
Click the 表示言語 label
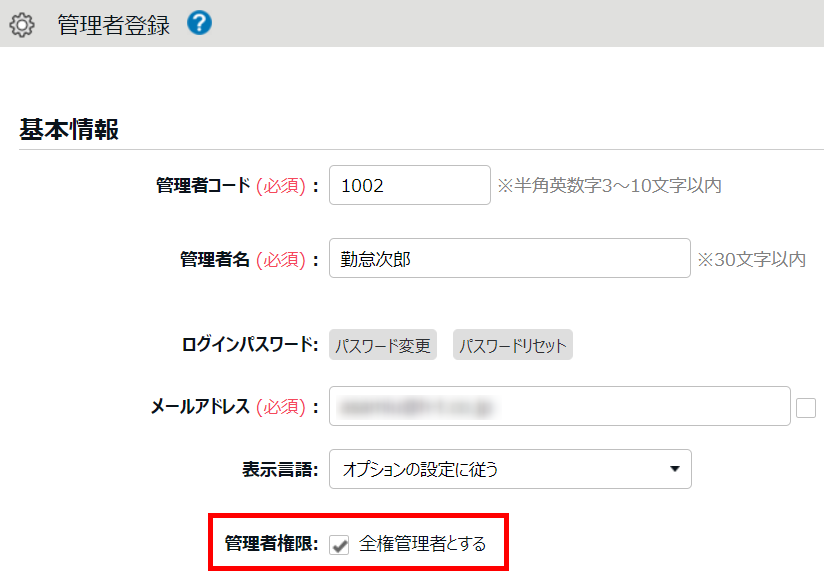[x=280, y=468]
